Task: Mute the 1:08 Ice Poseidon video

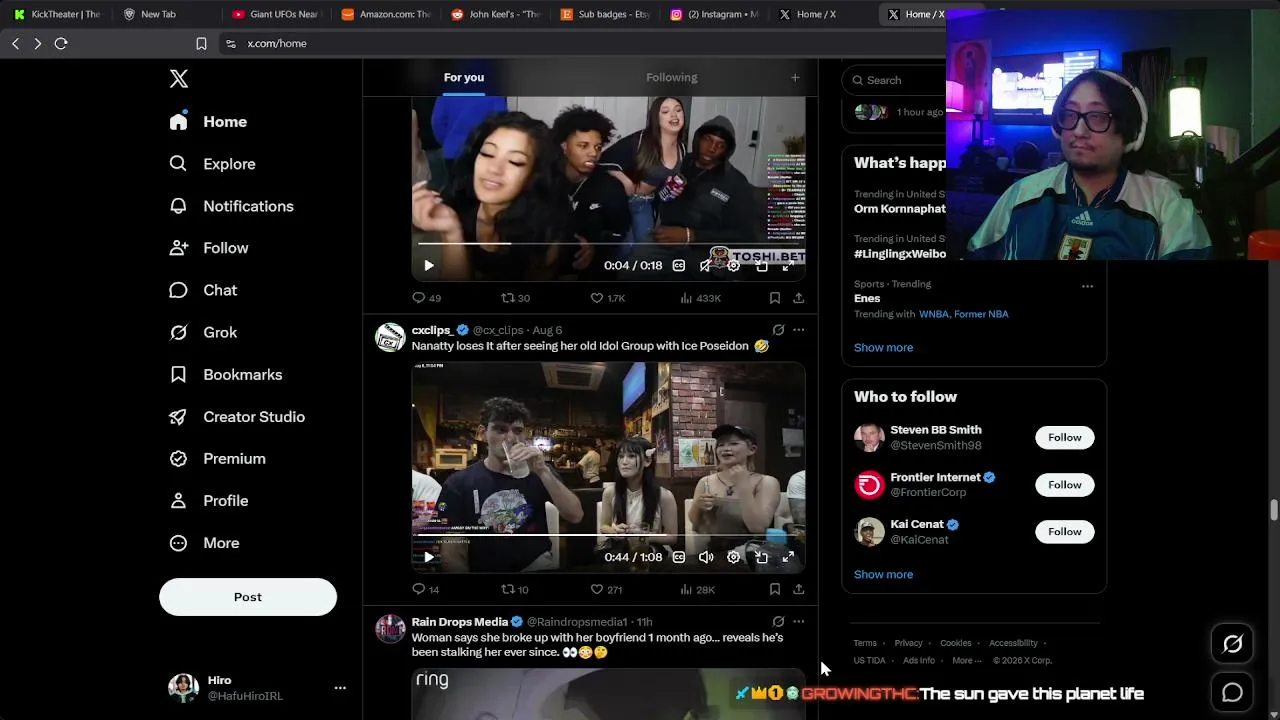Action: click(706, 557)
